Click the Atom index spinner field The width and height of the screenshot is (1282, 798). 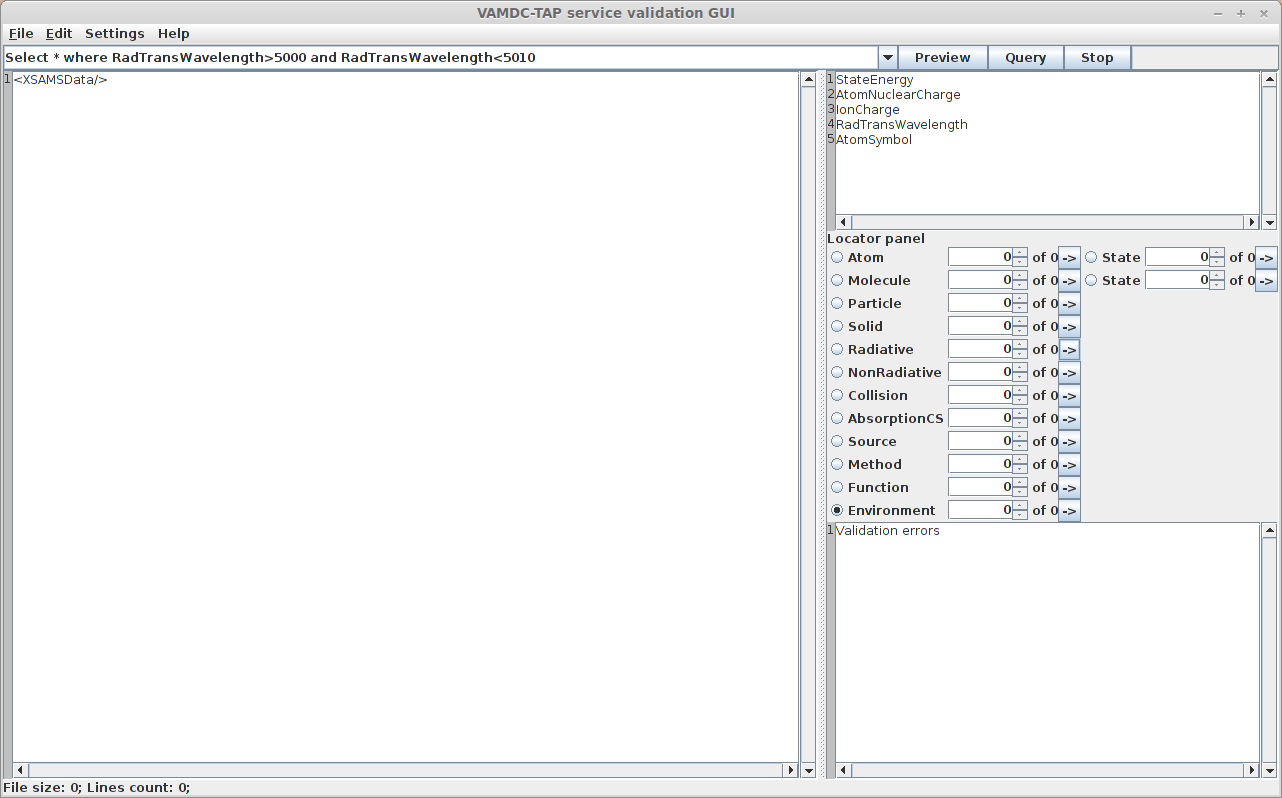point(980,257)
